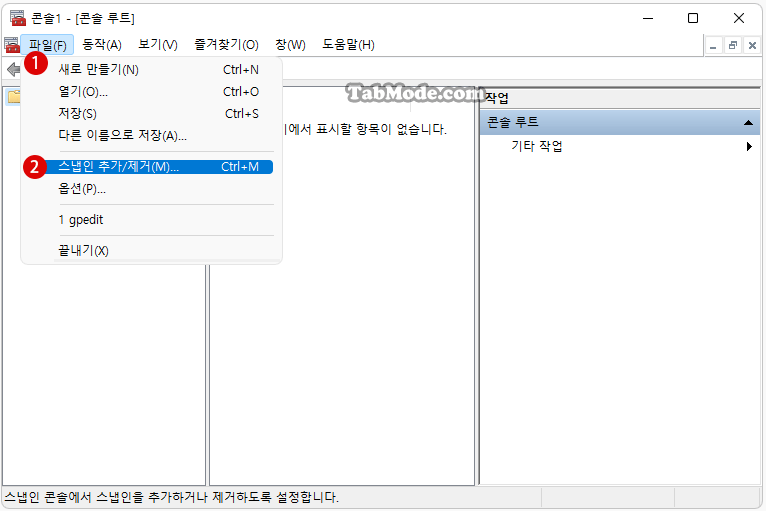
Task: Expand the 기타 작업 submenu arrow
Action: (x=749, y=146)
